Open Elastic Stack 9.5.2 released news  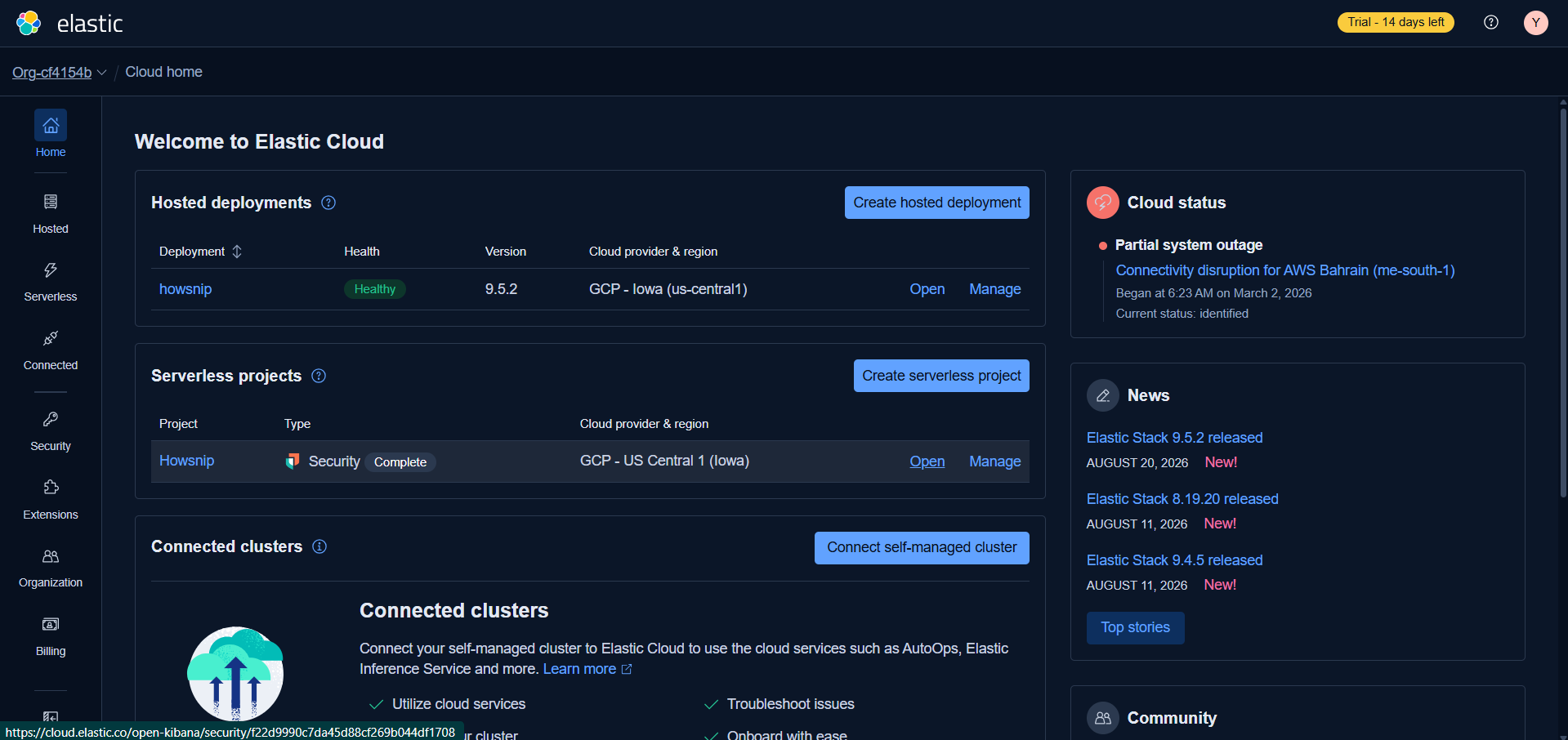coord(1175,438)
